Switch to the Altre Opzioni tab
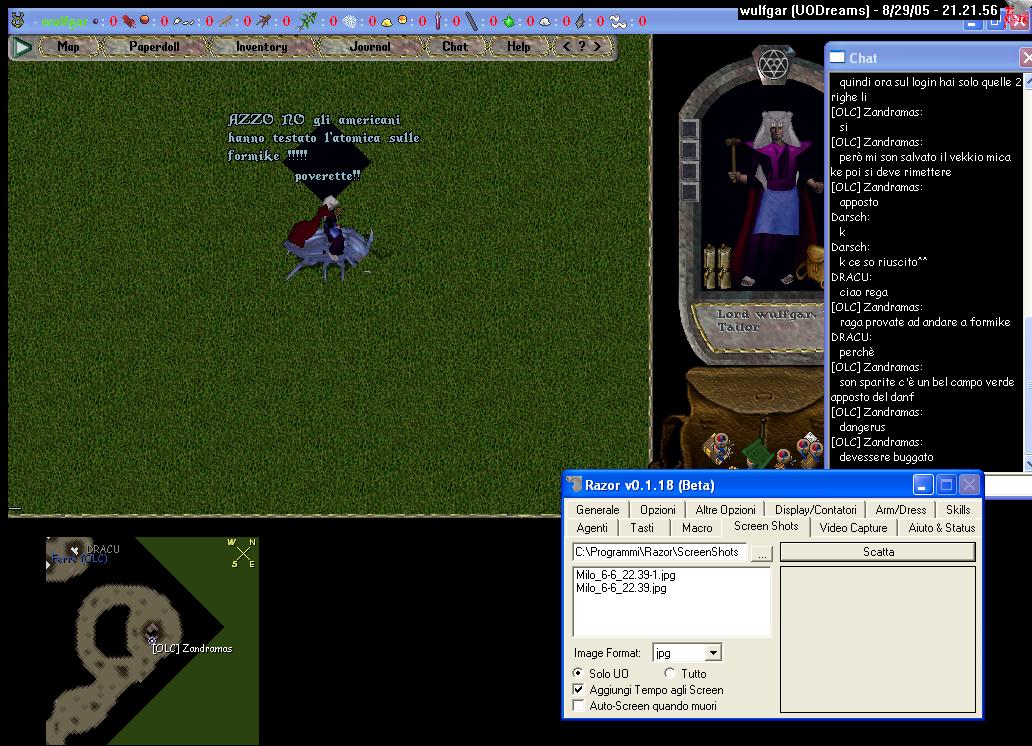The width and height of the screenshot is (1032, 746). click(725, 510)
